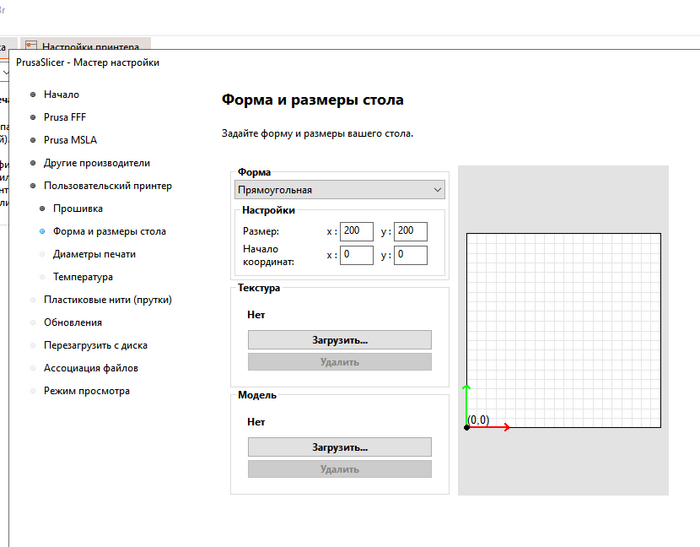
Task: Open Режим просмотра wizard page
Action: click(x=86, y=391)
